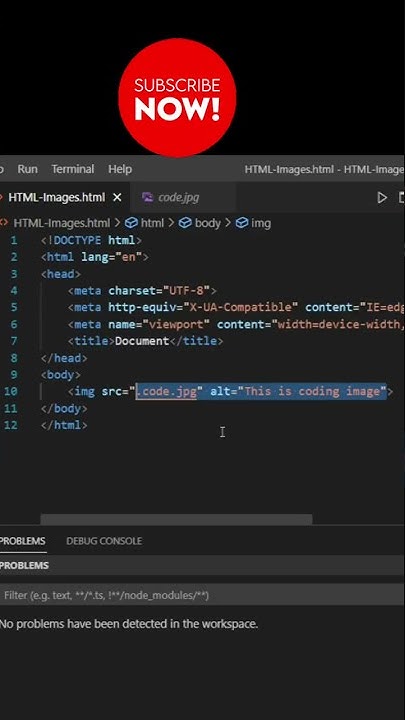Click line number 10 in the gutter

pyautogui.click(x=11, y=391)
